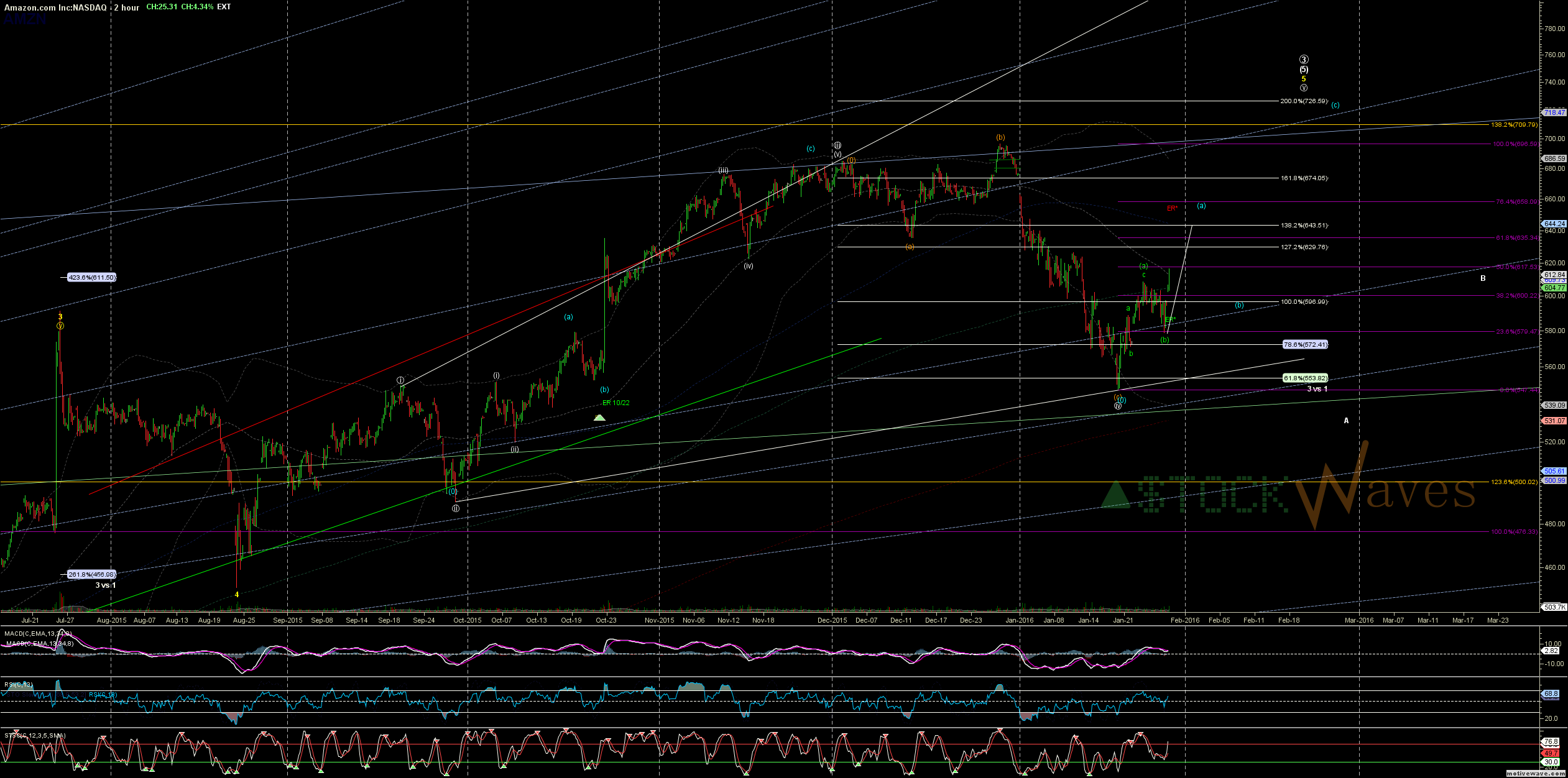1568x778 pixels.
Task: Click the Aug-2015 date on time axis
Action: click(x=112, y=620)
